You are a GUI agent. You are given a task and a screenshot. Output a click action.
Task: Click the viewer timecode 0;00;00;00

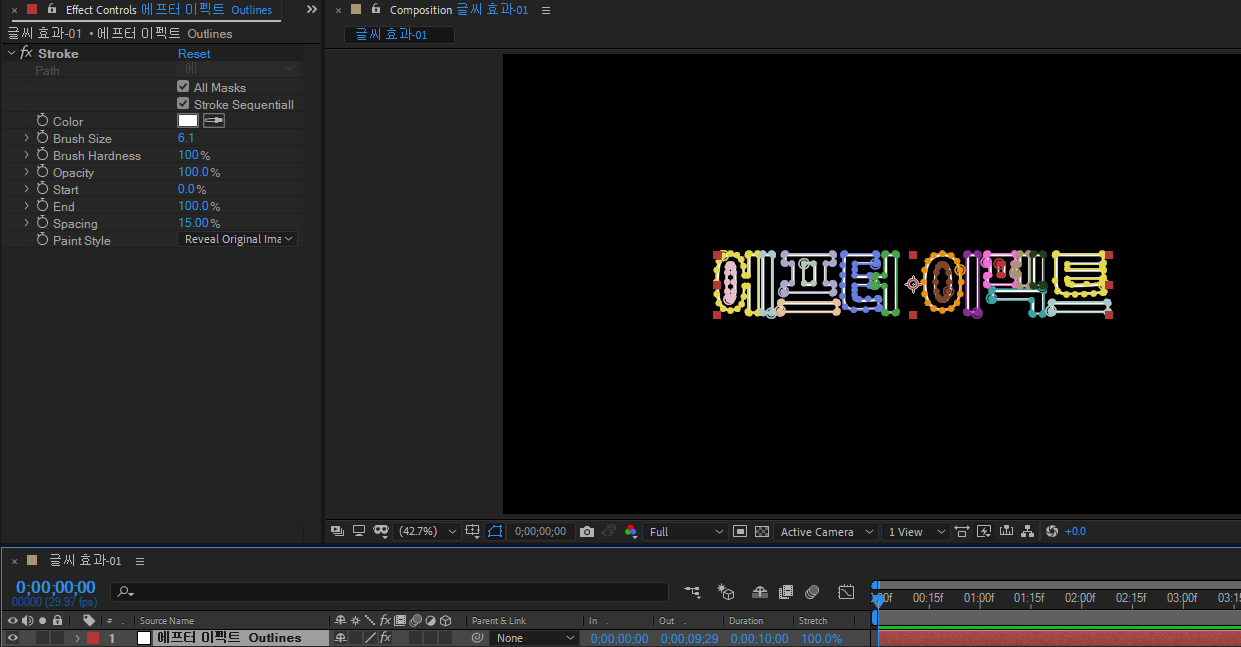click(540, 531)
